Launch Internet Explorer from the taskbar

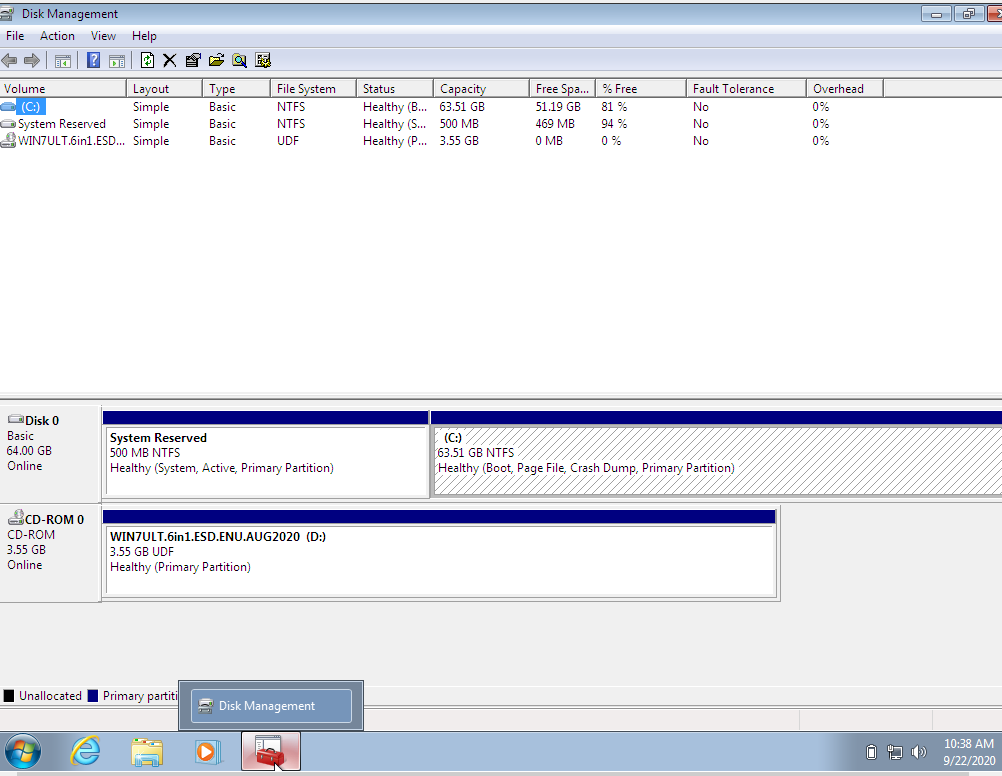point(85,751)
